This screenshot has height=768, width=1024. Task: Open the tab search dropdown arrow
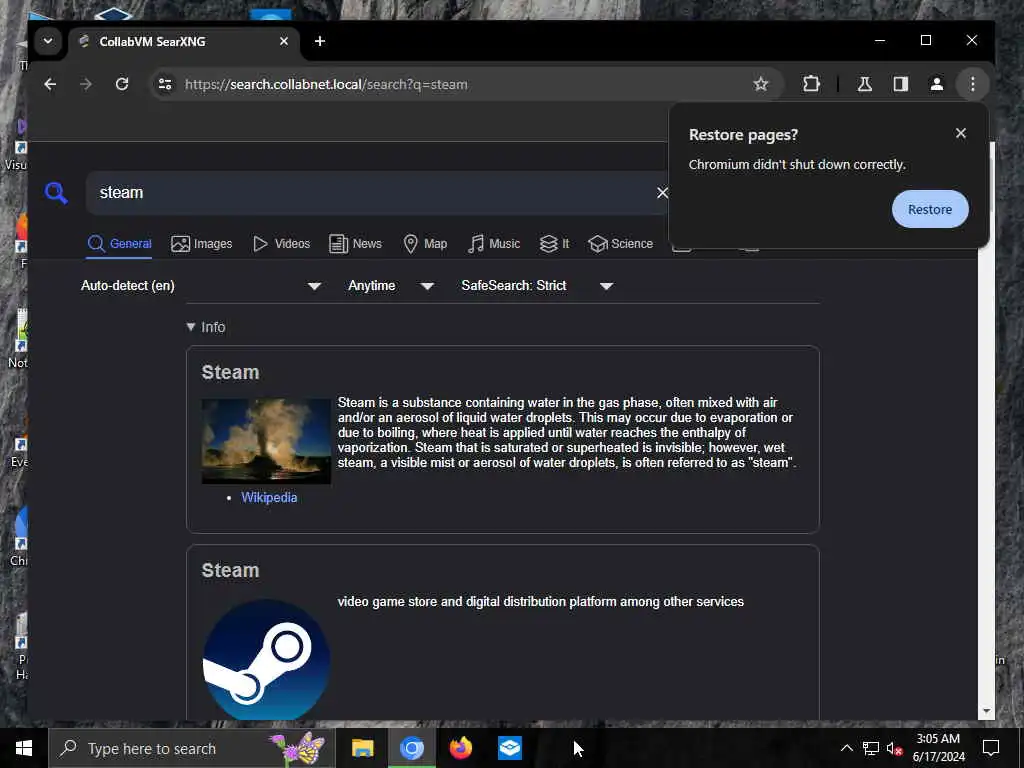pyautogui.click(x=48, y=41)
